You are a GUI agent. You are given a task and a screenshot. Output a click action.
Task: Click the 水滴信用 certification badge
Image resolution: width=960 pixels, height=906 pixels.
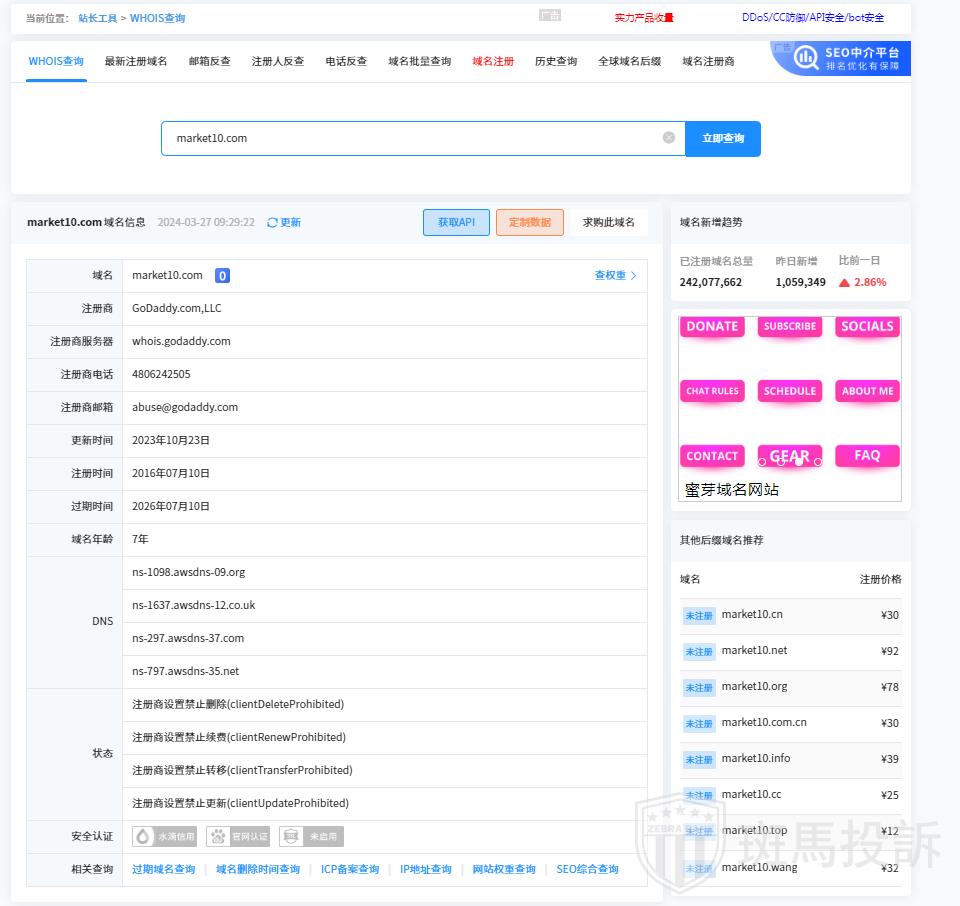point(164,836)
